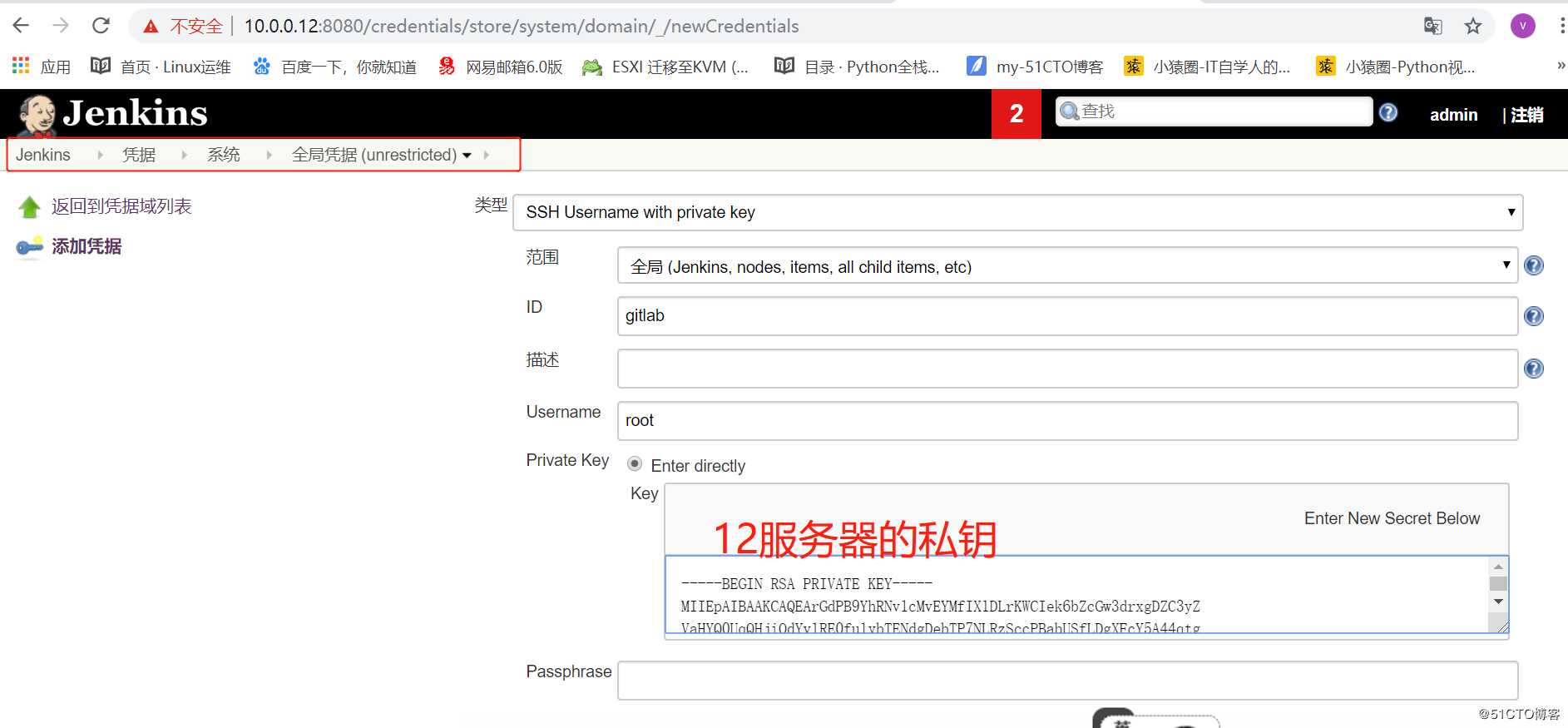Click 返回到凭据域列表 link
Image resolution: width=1568 pixels, height=728 pixels.
(x=121, y=206)
